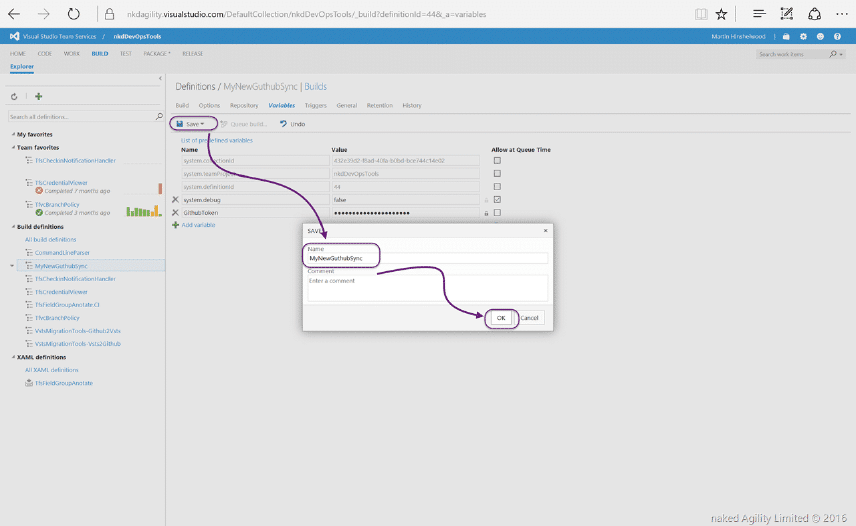Delete the system.debug variable row
856x526 pixels.
[x=175, y=200]
